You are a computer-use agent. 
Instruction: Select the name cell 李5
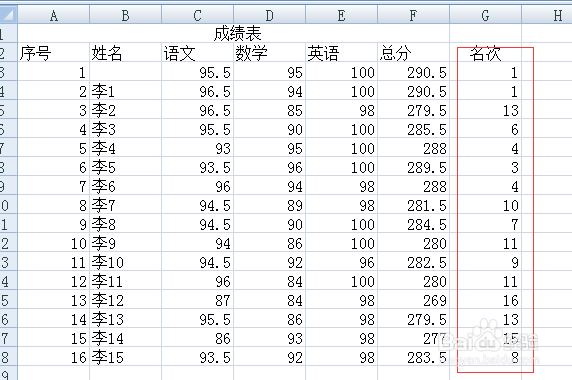coord(125,167)
